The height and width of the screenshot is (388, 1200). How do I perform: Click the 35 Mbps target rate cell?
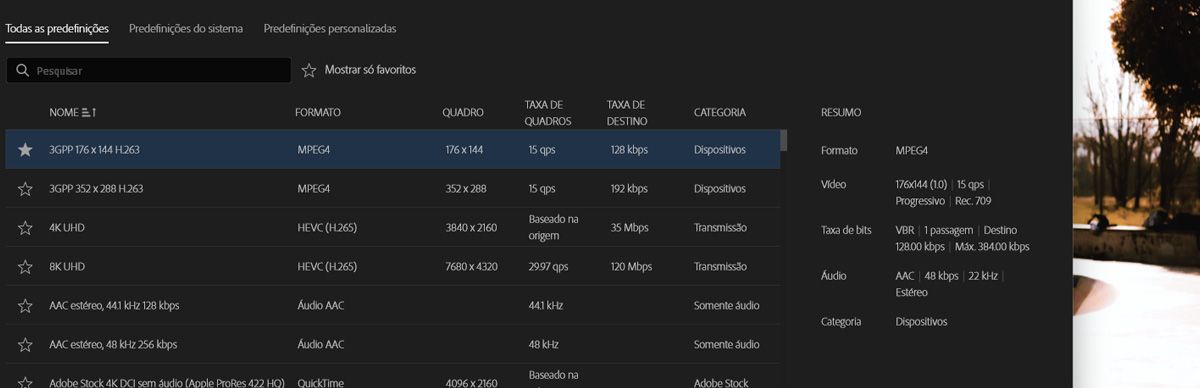coord(630,227)
